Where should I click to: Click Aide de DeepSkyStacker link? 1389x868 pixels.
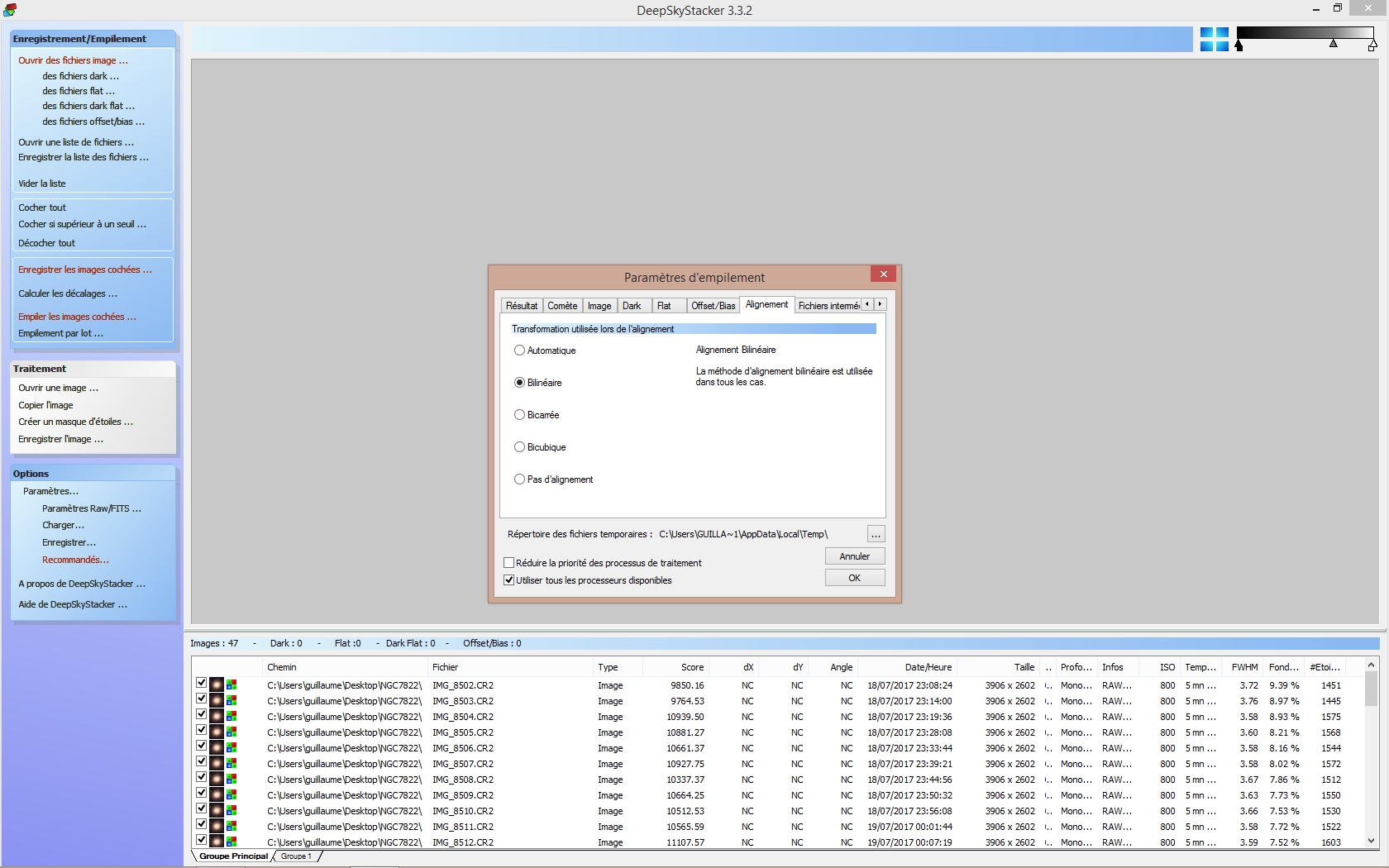click(x=73, y=604)
